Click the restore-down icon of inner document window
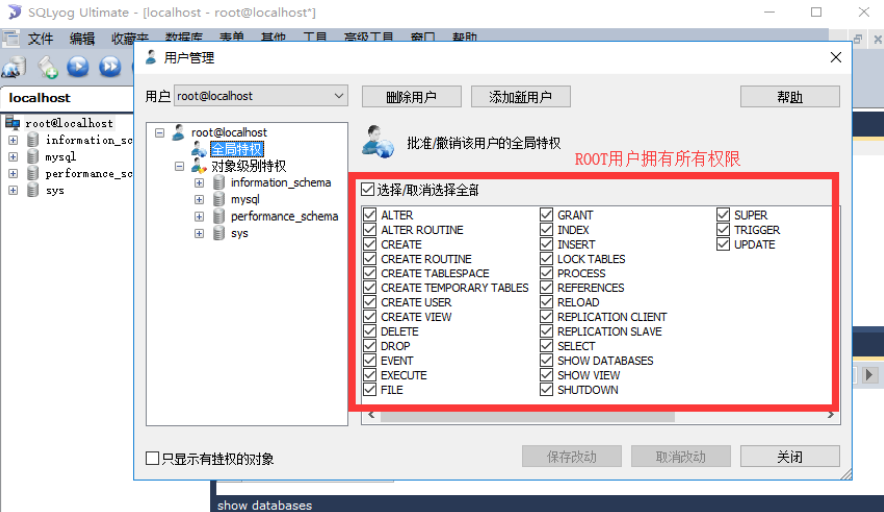 [858, 39]
